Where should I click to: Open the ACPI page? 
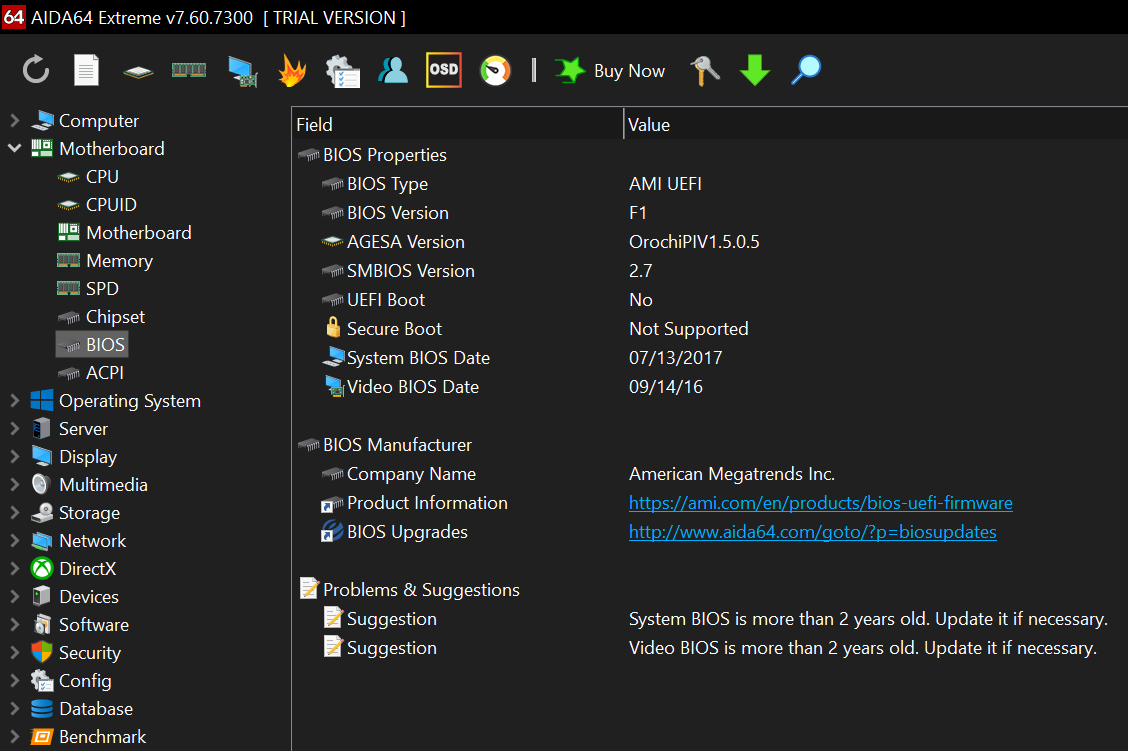pyautogui.click(x=104, y=373)
